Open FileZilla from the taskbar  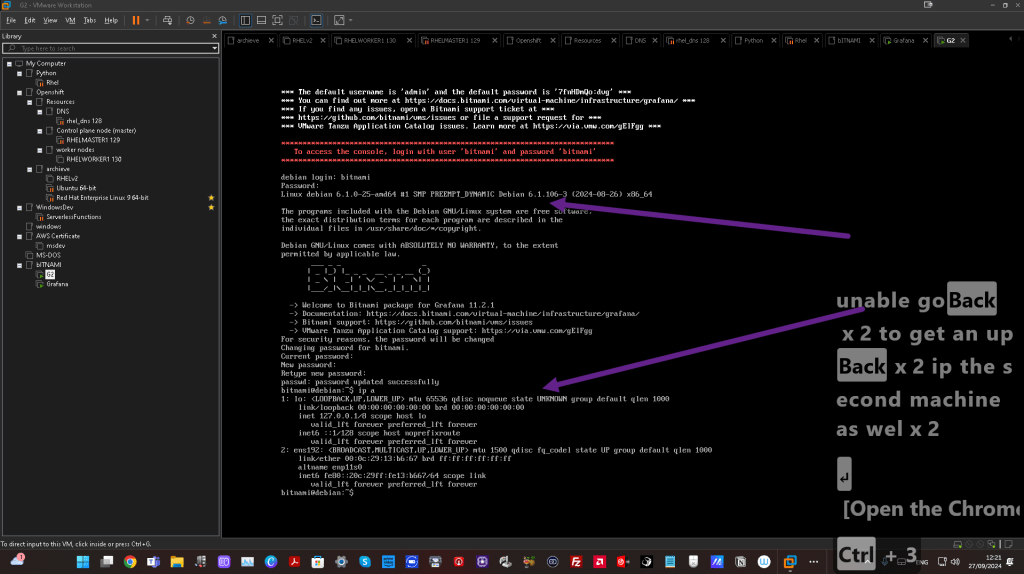coord(576,562)
